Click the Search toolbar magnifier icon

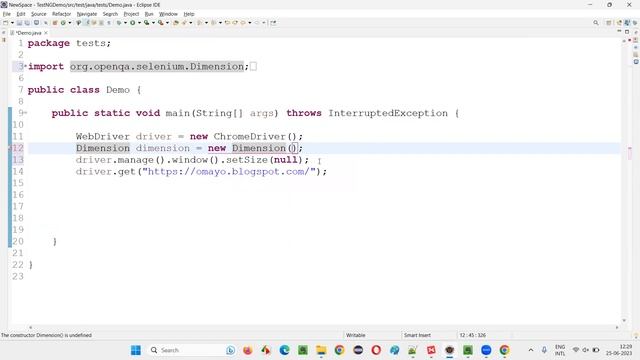coord(596,23)
